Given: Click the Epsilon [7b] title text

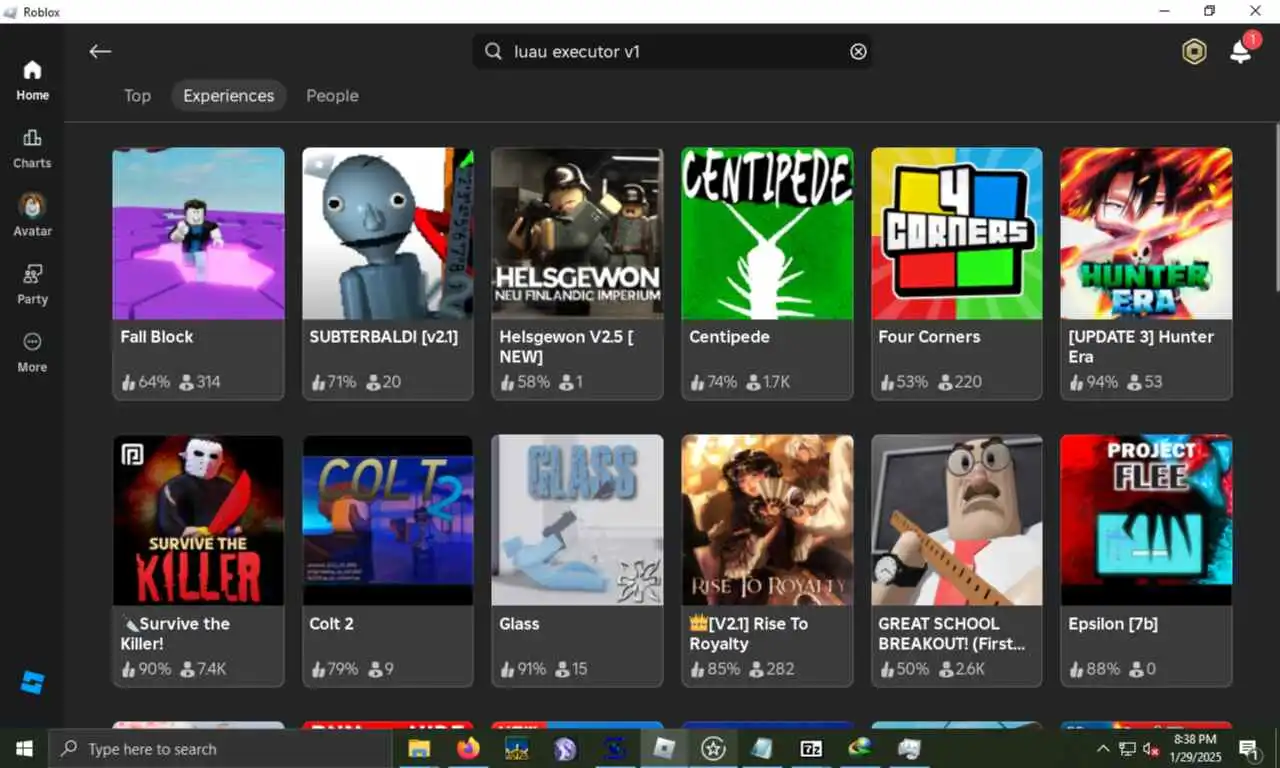Looking at the screenshot, I should pos(1113,624).
